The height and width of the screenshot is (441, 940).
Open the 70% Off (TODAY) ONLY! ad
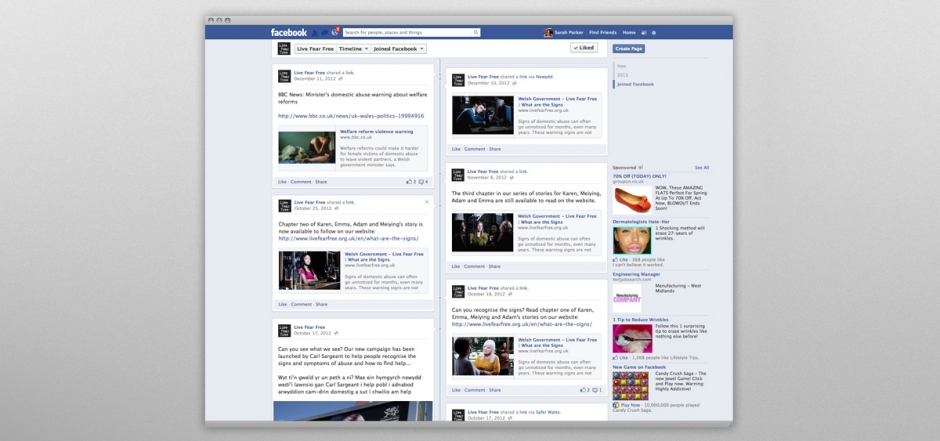(x=639, y=176)
